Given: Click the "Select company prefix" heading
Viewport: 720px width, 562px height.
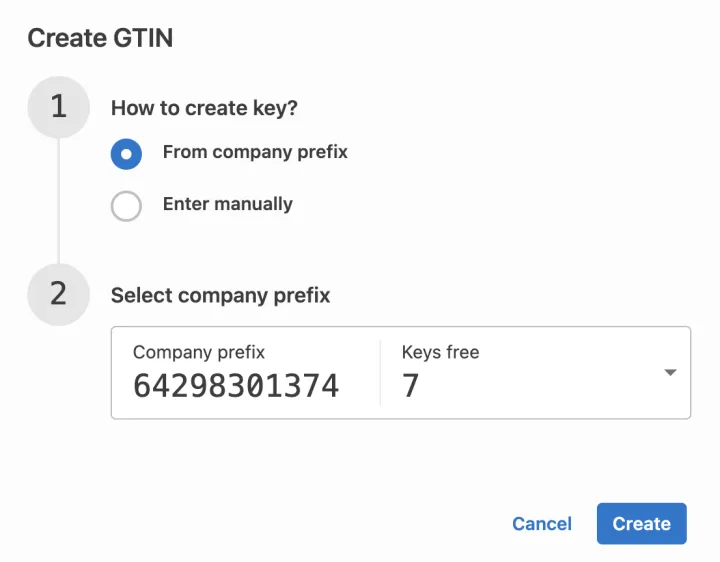Looking at the screenshot, I should [220, 295].
